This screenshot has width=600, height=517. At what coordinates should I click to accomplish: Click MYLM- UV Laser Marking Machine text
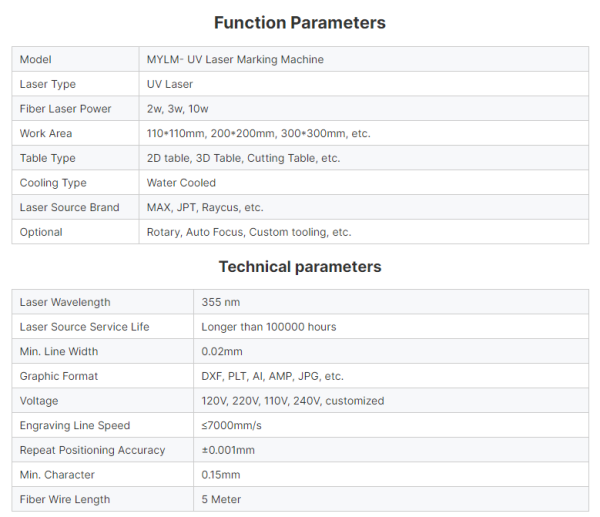235,59
